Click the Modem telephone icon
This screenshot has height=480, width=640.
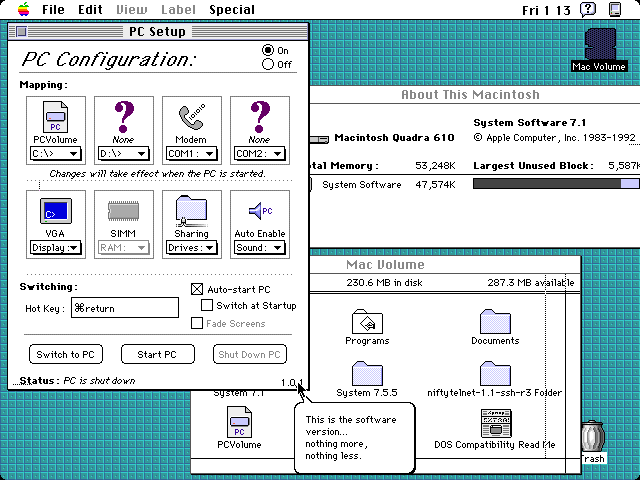point(192,117)
